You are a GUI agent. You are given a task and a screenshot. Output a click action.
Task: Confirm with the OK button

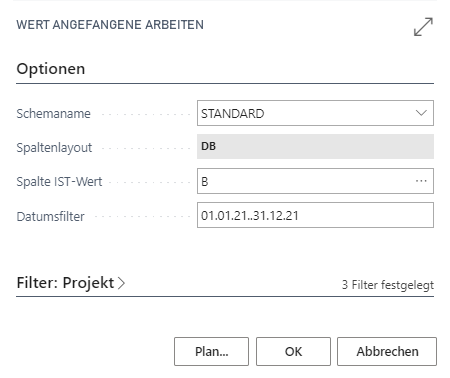click(293, 351)
